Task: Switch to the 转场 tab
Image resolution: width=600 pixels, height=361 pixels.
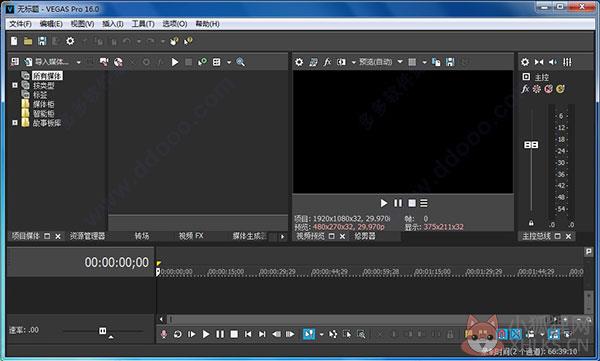Action: pos(142,236)
